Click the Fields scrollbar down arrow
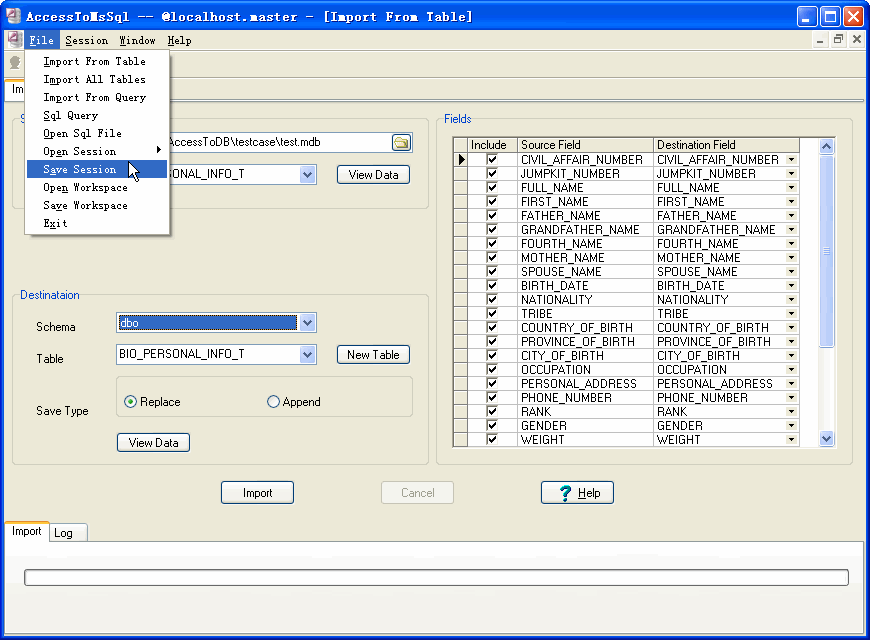 (x=826, y=439)
